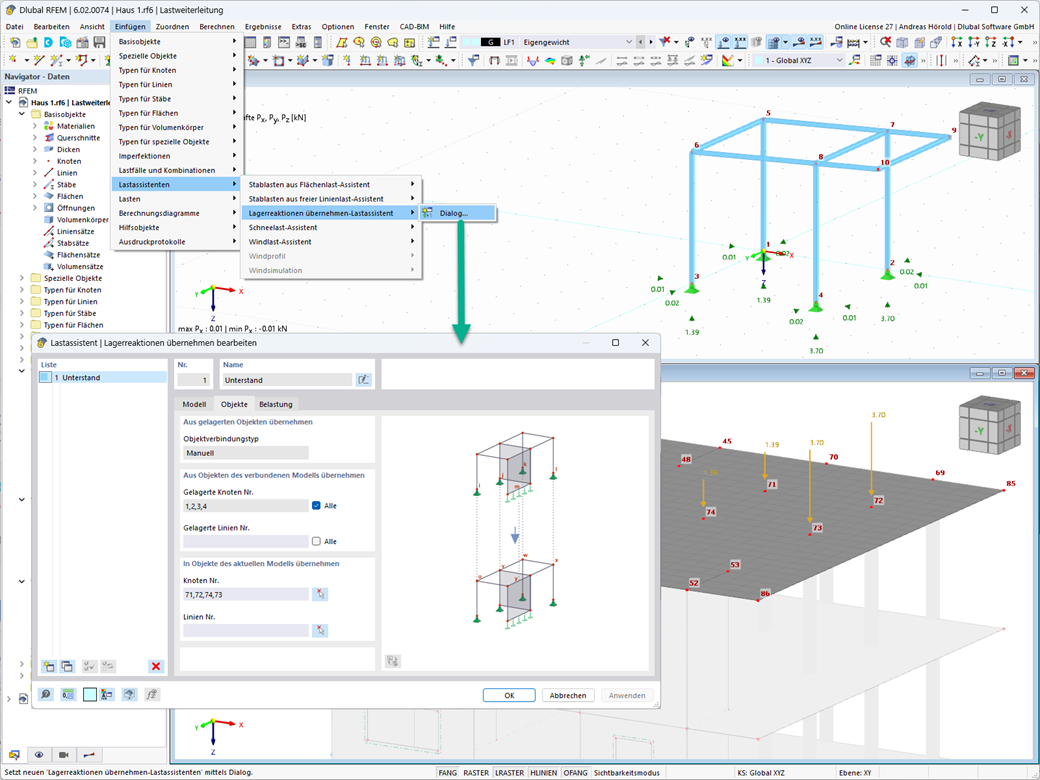The width and height of the screenshot is (1040, 780).
Task: Click Anwenden in the Lastassistent dialog
Action: pyautogui.click(x=627, y=695)
